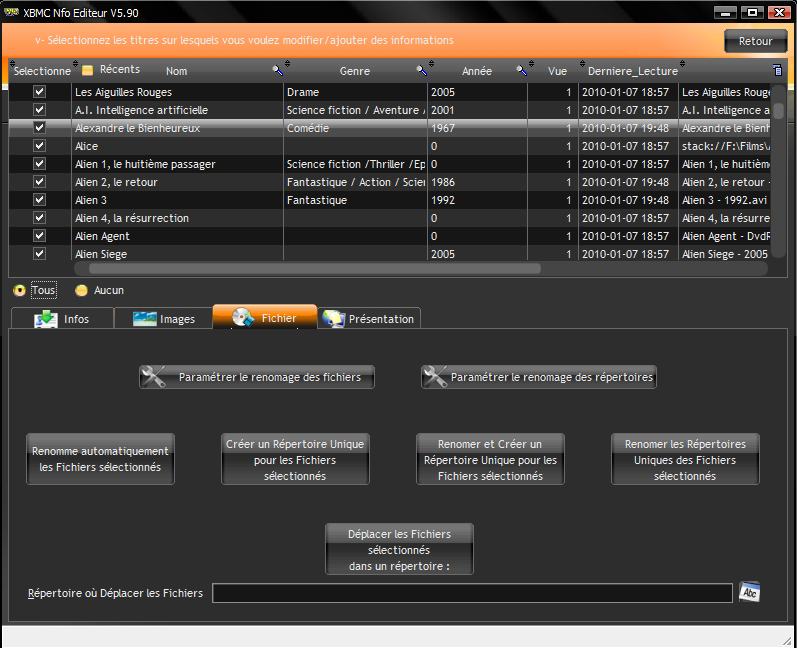797x648 pixels.
Task: Click the horizontal scrollbar under the film list
Action: click(315, 268)
